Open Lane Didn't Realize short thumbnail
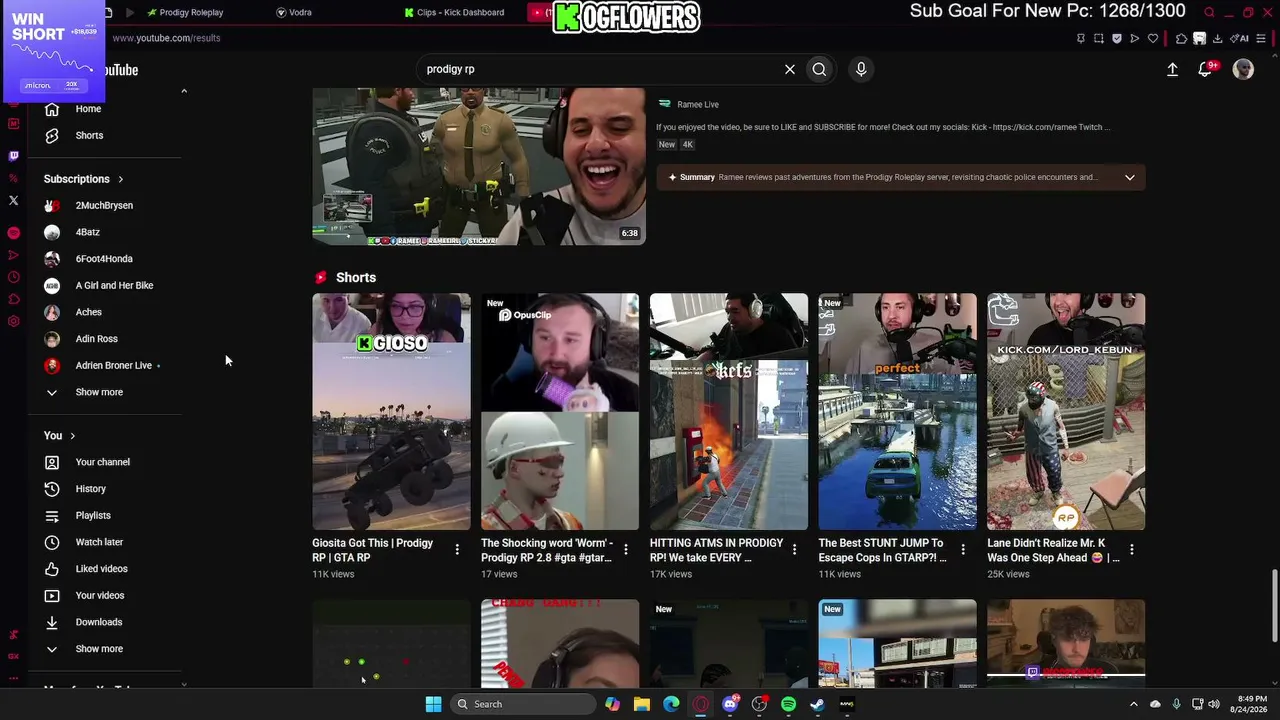The width and height of the screenshot is (1280, 720). (1066, 411)
